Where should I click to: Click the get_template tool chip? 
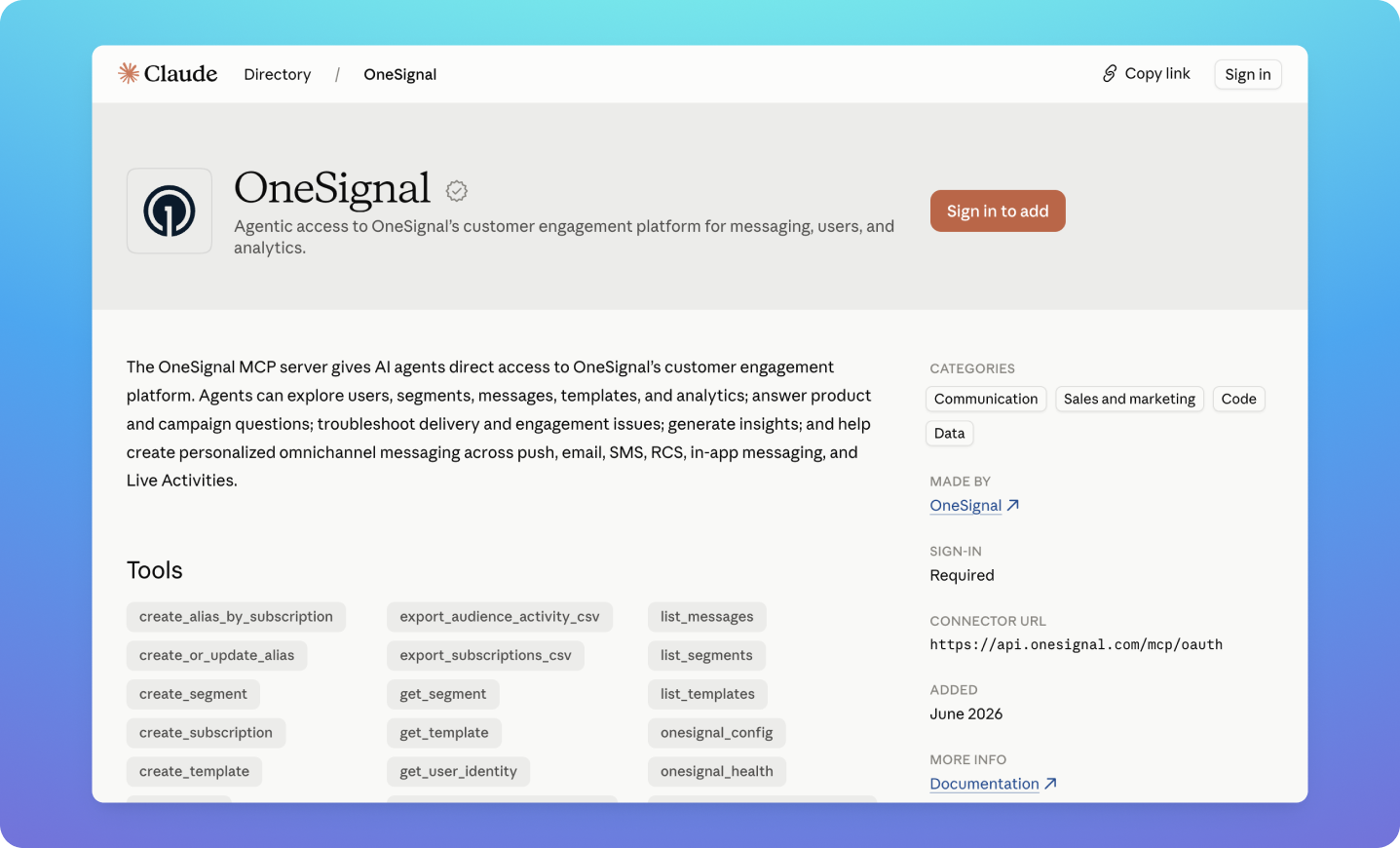pos(444,733)
